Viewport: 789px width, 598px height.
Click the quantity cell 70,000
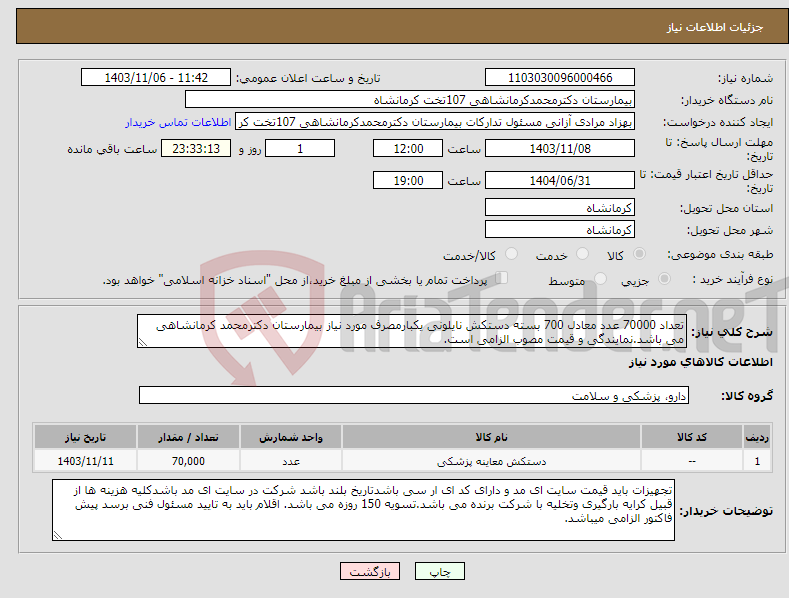tap(188, 461)
